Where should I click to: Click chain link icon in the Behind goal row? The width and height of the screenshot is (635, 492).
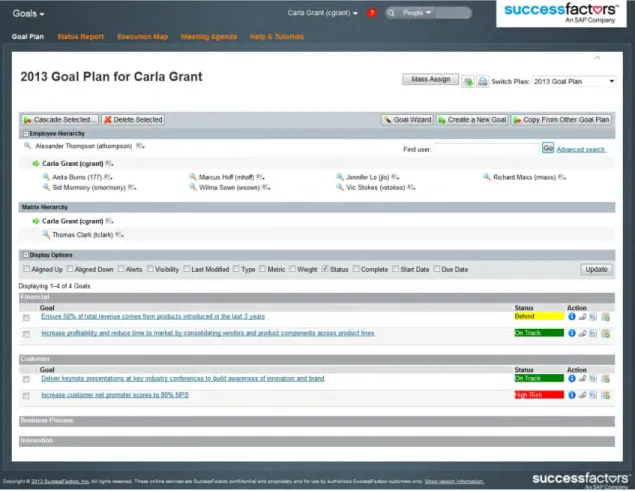[x=582, y=317]
